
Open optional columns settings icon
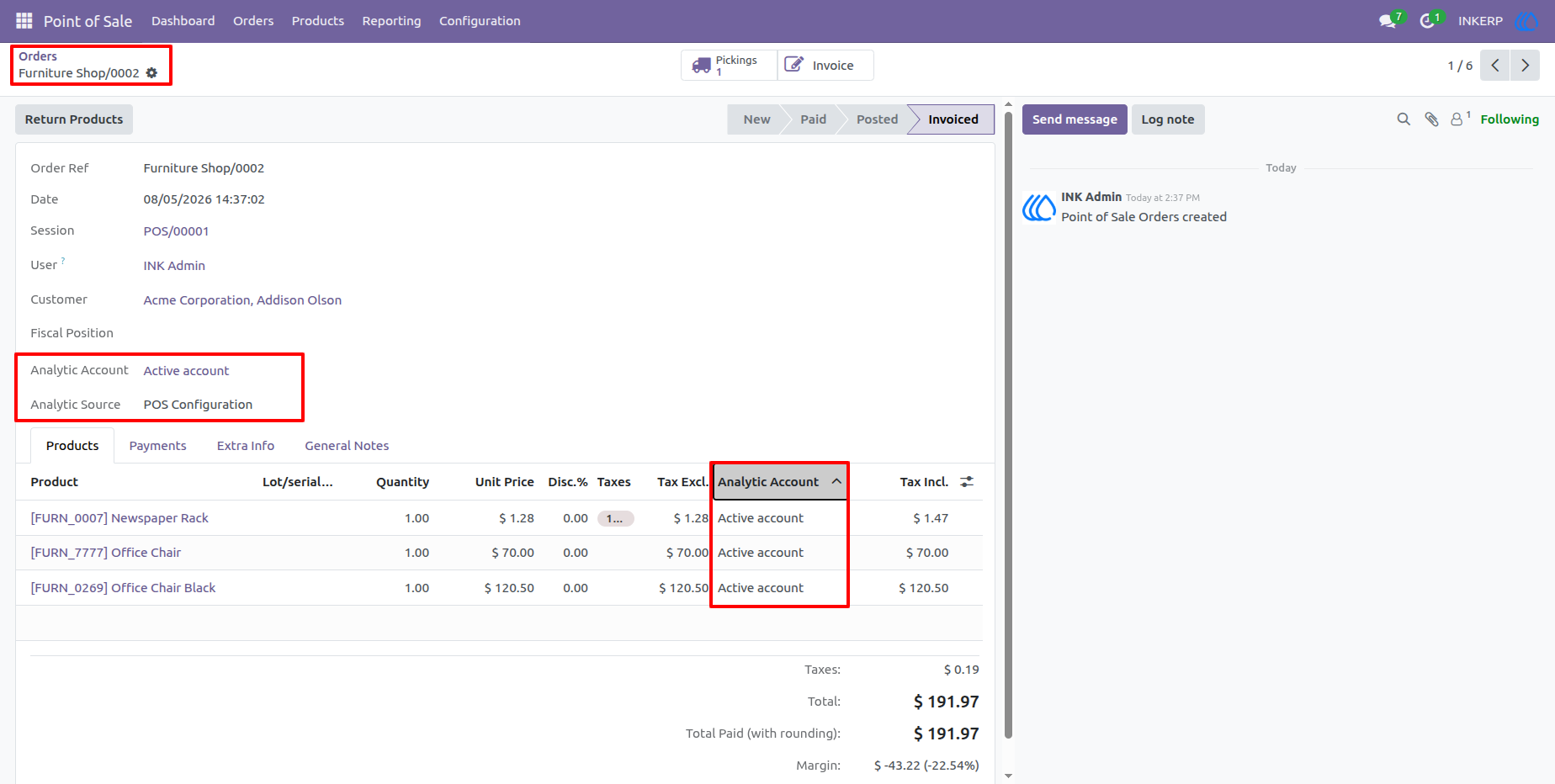967,482
